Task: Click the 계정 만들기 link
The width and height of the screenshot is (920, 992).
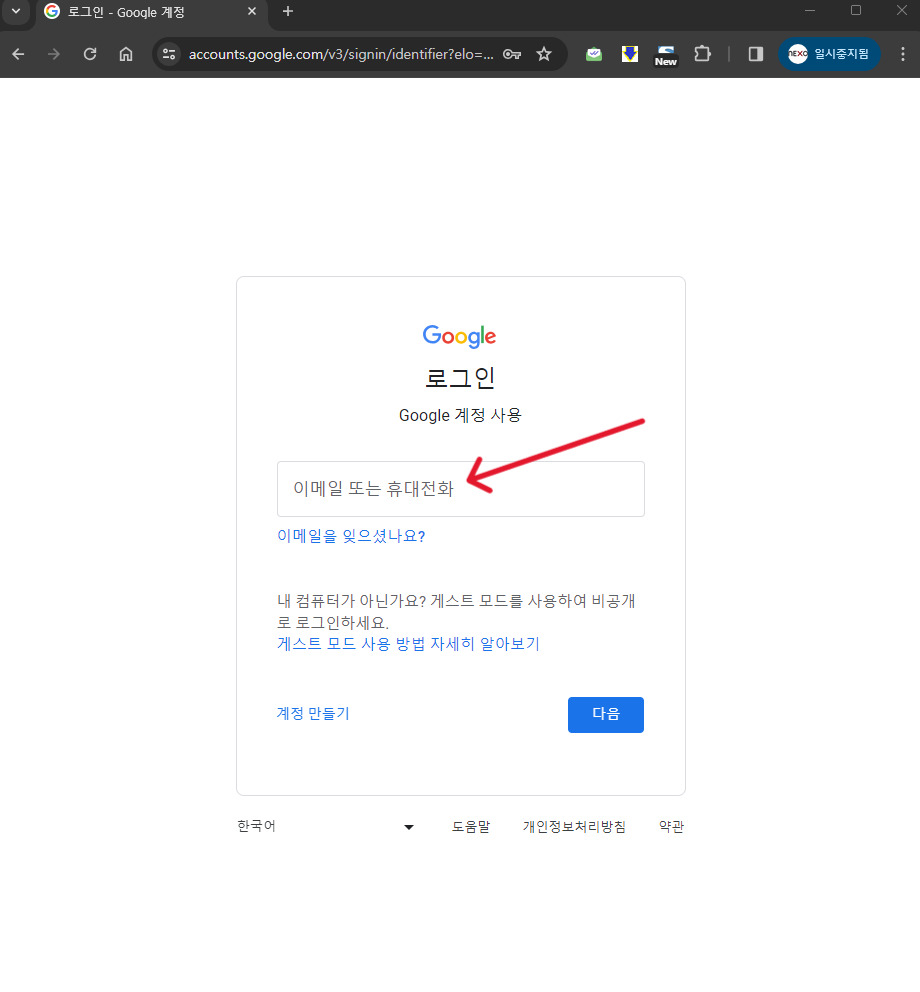Action: click(313, 714)
